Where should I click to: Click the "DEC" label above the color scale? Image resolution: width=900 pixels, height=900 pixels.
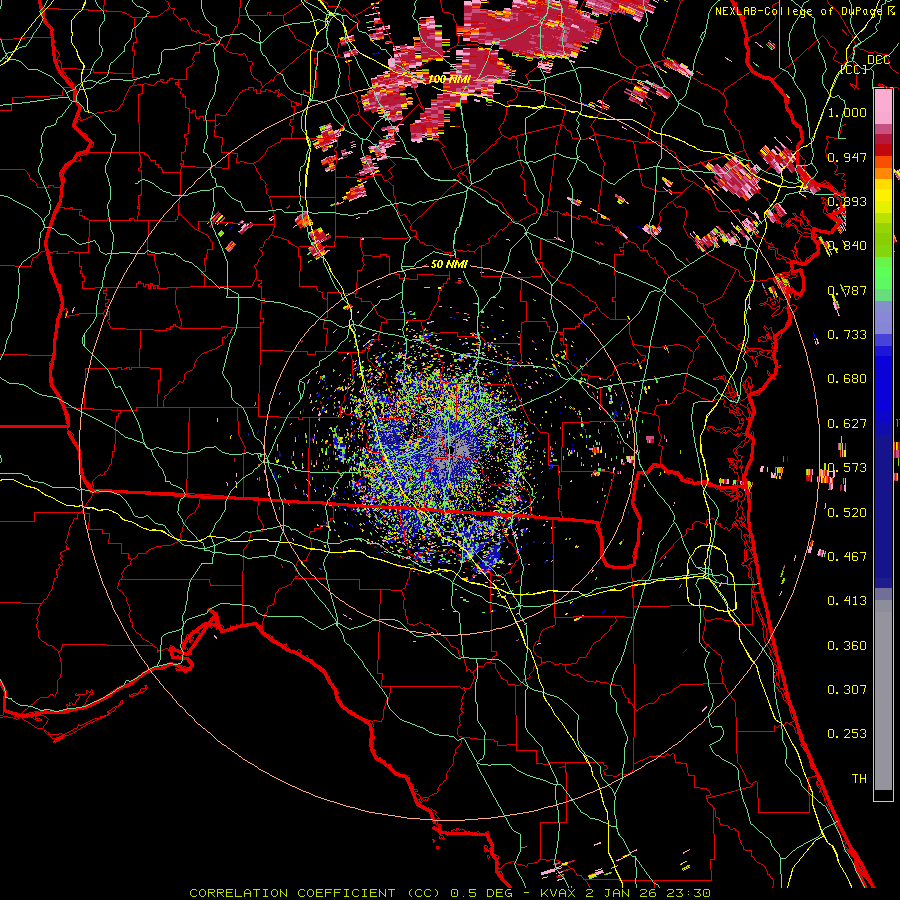[x=878, y=60]
